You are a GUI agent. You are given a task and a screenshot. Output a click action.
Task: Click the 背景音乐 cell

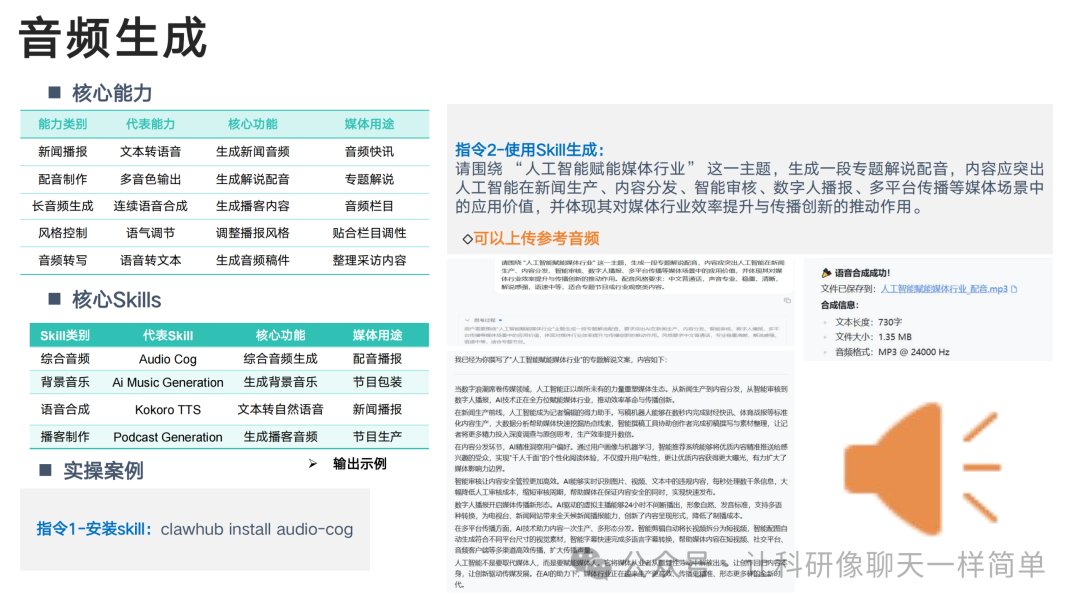[x=65, y=382]
